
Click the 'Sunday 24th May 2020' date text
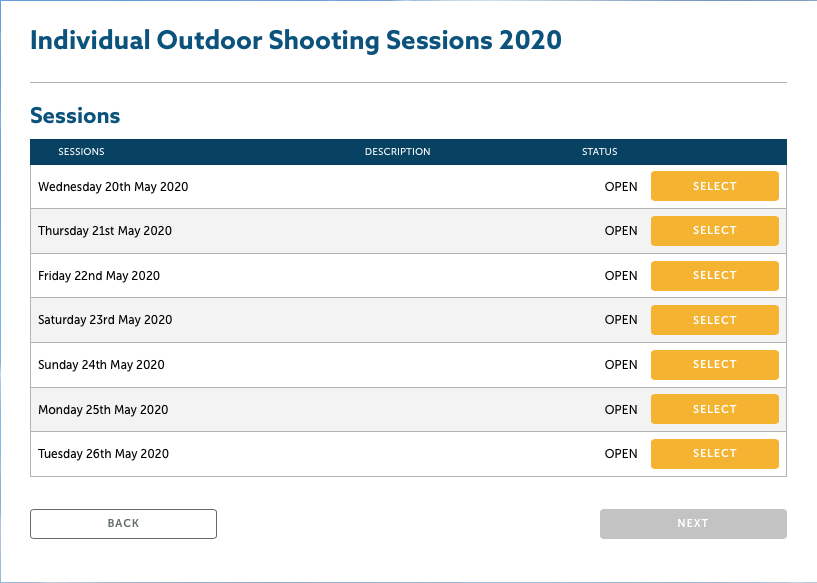click(101, 365)
